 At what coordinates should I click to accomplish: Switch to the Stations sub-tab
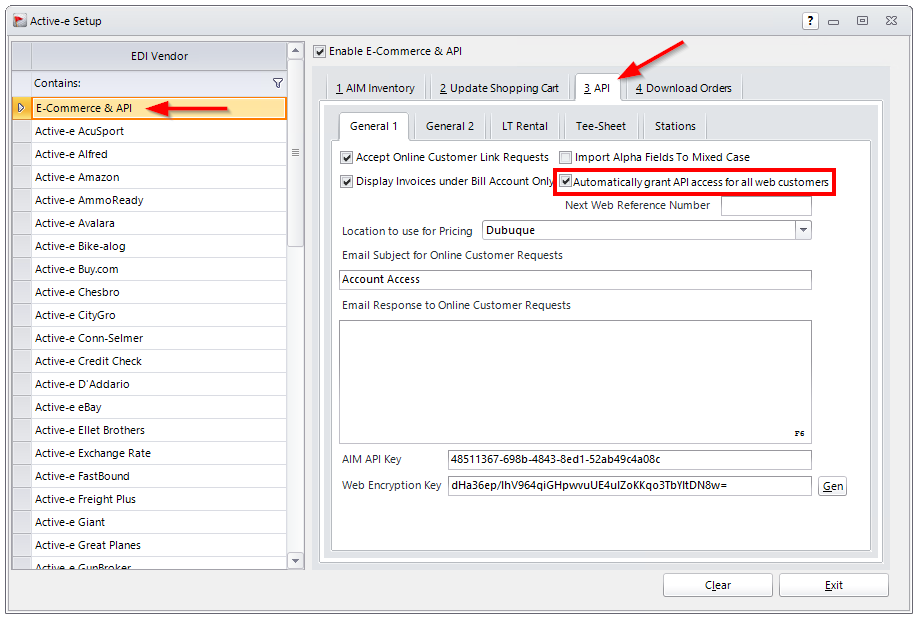pyautogui.click(x=675, y=126)
